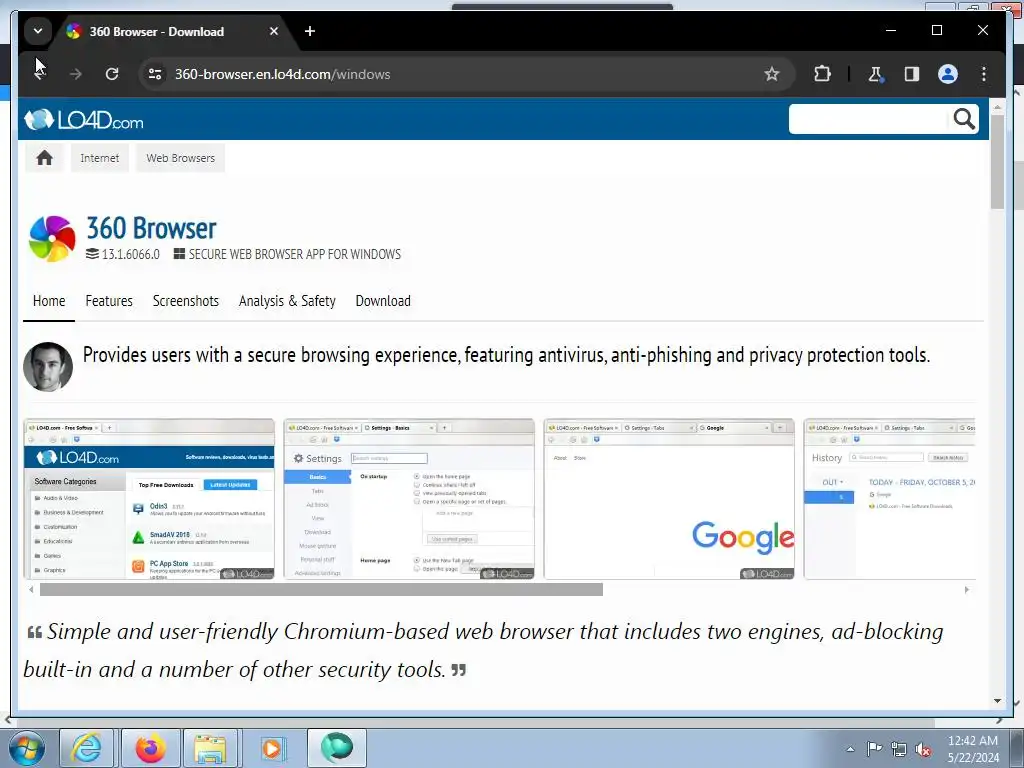Show hidden system tray icons
This screenshot has height=768, width=1024.
pyautogui.click(x=850, y=749)
